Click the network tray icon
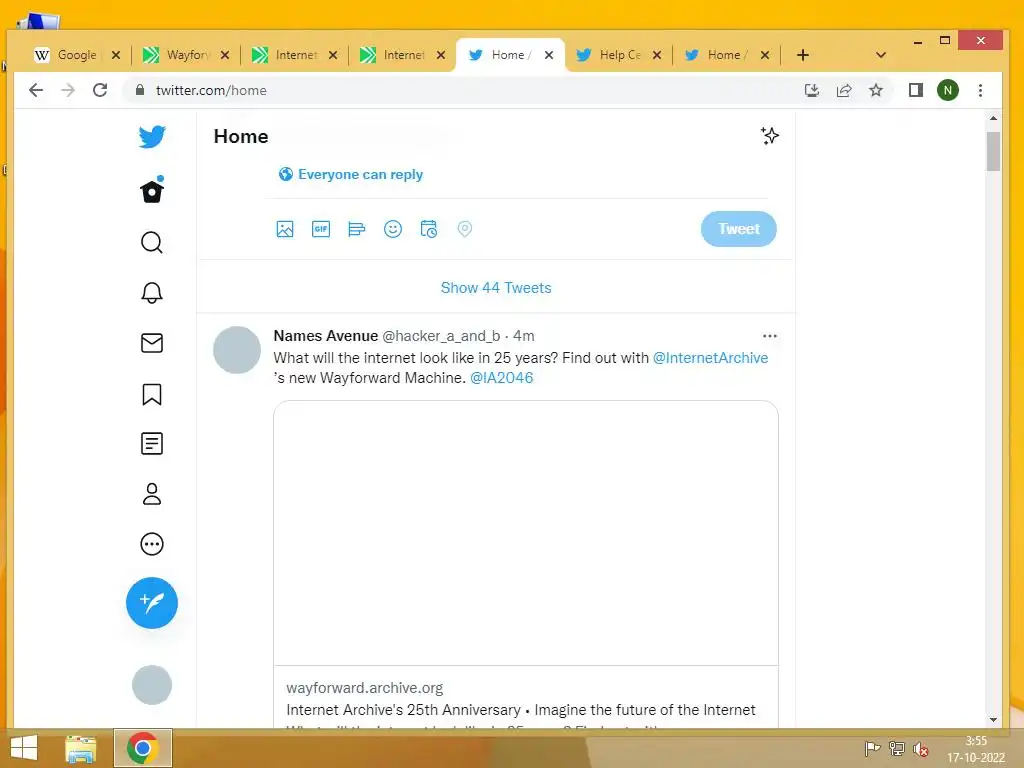The image size is (1024, 768). (x=897, y=748)
